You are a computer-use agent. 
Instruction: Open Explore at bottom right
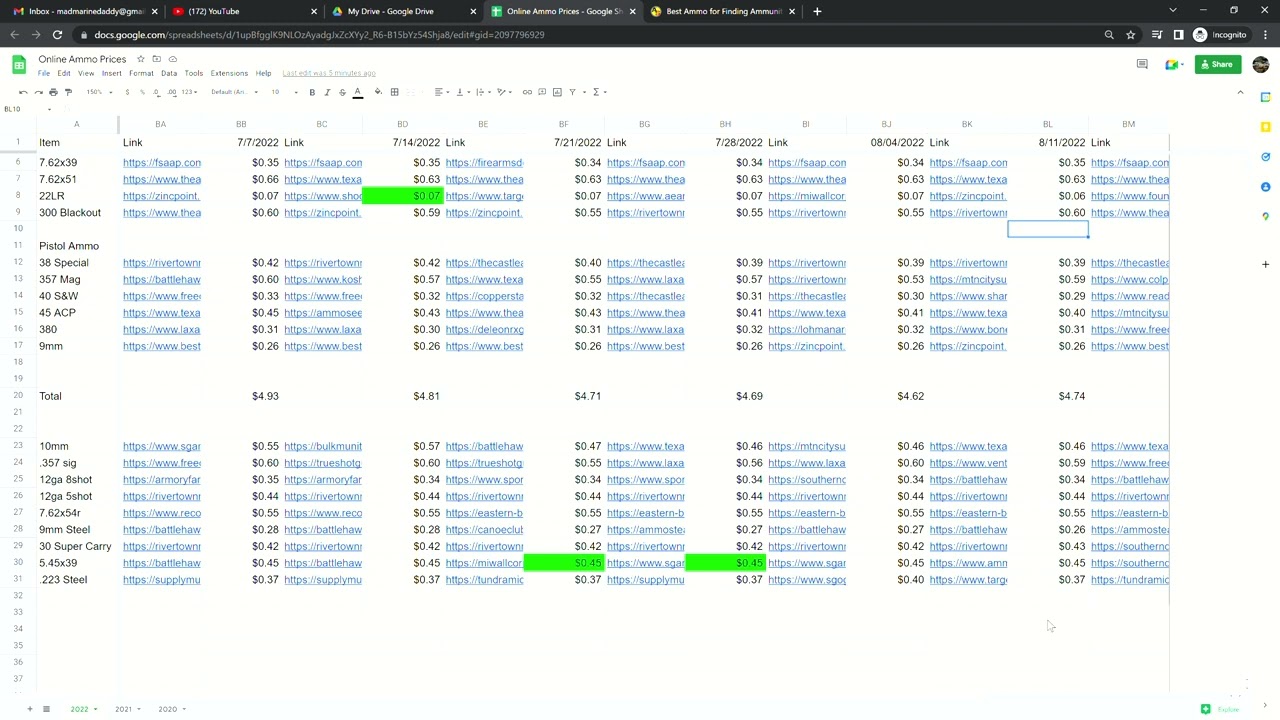click(1220, 709)
